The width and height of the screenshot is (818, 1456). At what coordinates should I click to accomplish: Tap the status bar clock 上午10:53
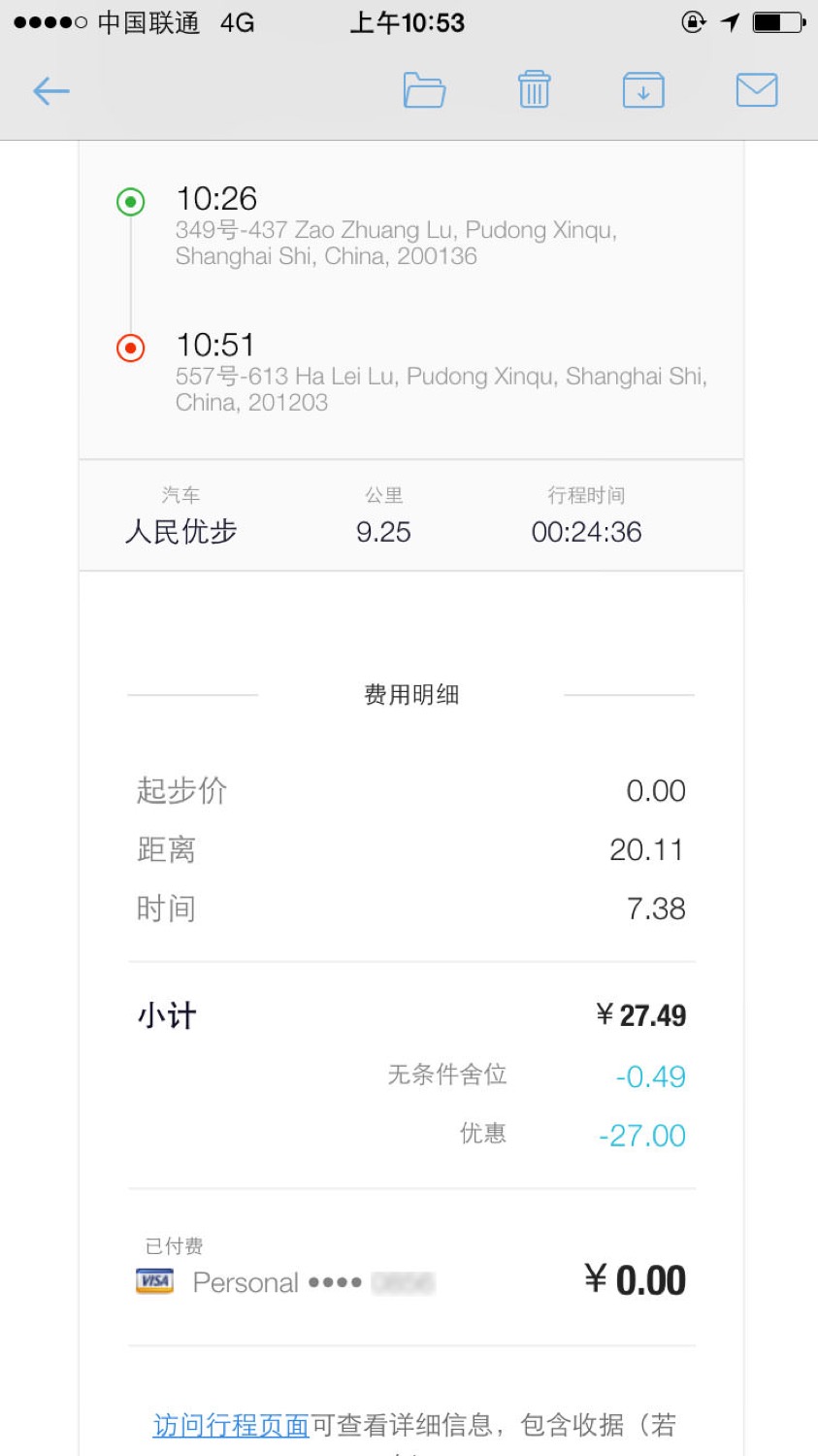click(x=408, y=22)
